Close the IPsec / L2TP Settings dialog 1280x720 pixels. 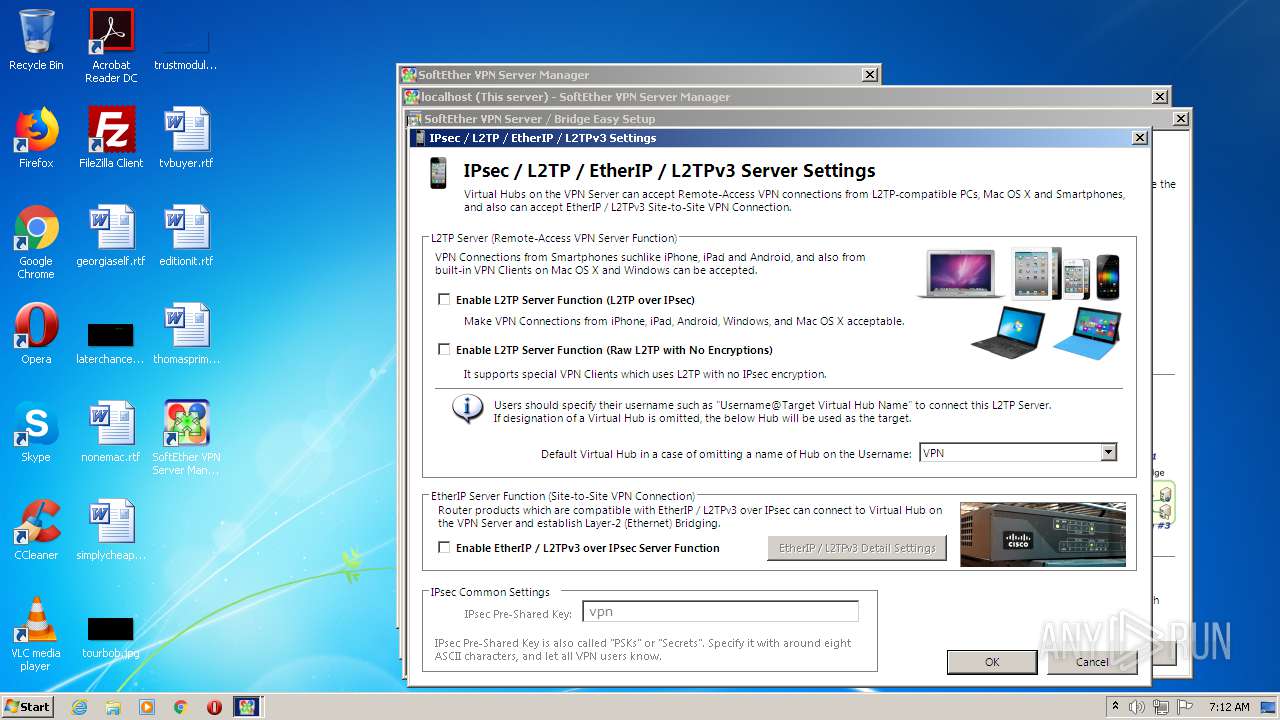(x=1139, y=138)
